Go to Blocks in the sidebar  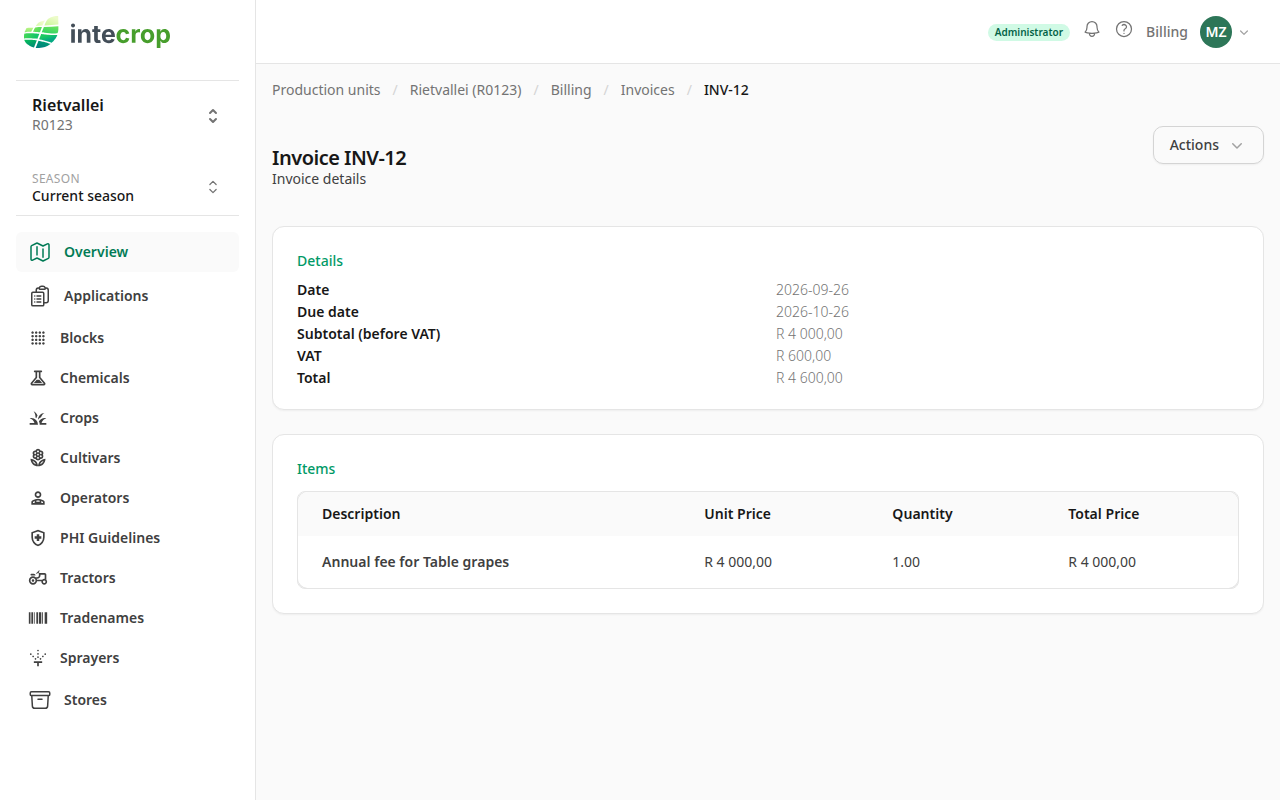[x=127, y=338]
